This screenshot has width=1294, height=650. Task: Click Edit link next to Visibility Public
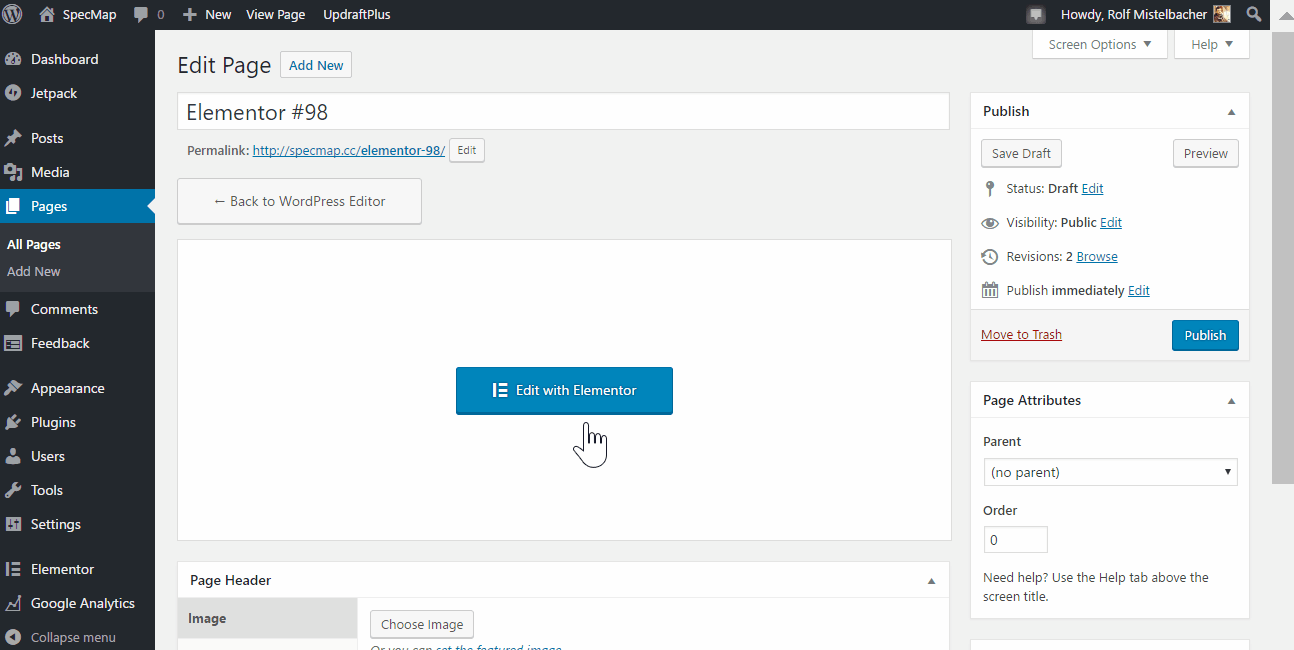click(x=1111, y=222)
